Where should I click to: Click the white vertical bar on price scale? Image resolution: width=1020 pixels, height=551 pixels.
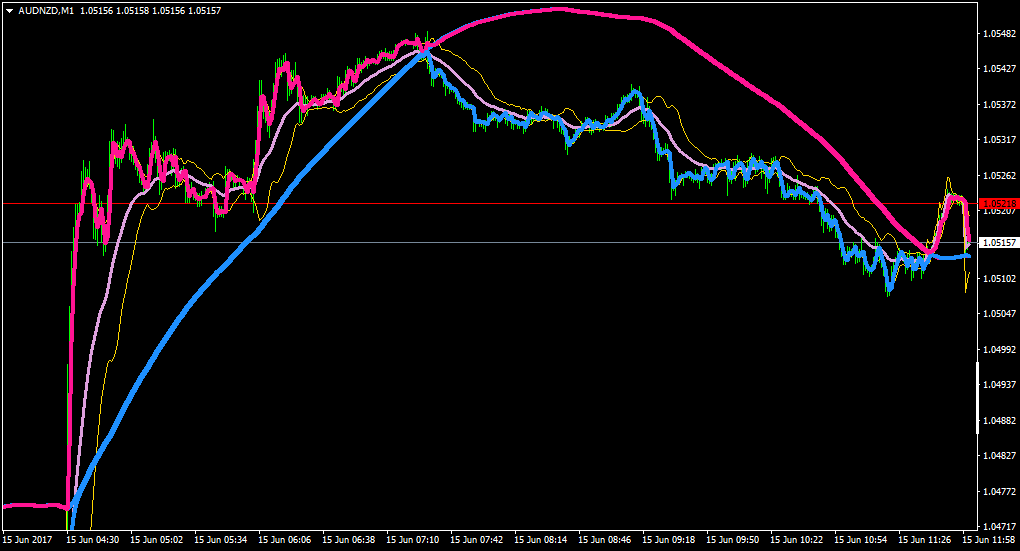pyautogui.click(x=977, y=397)
